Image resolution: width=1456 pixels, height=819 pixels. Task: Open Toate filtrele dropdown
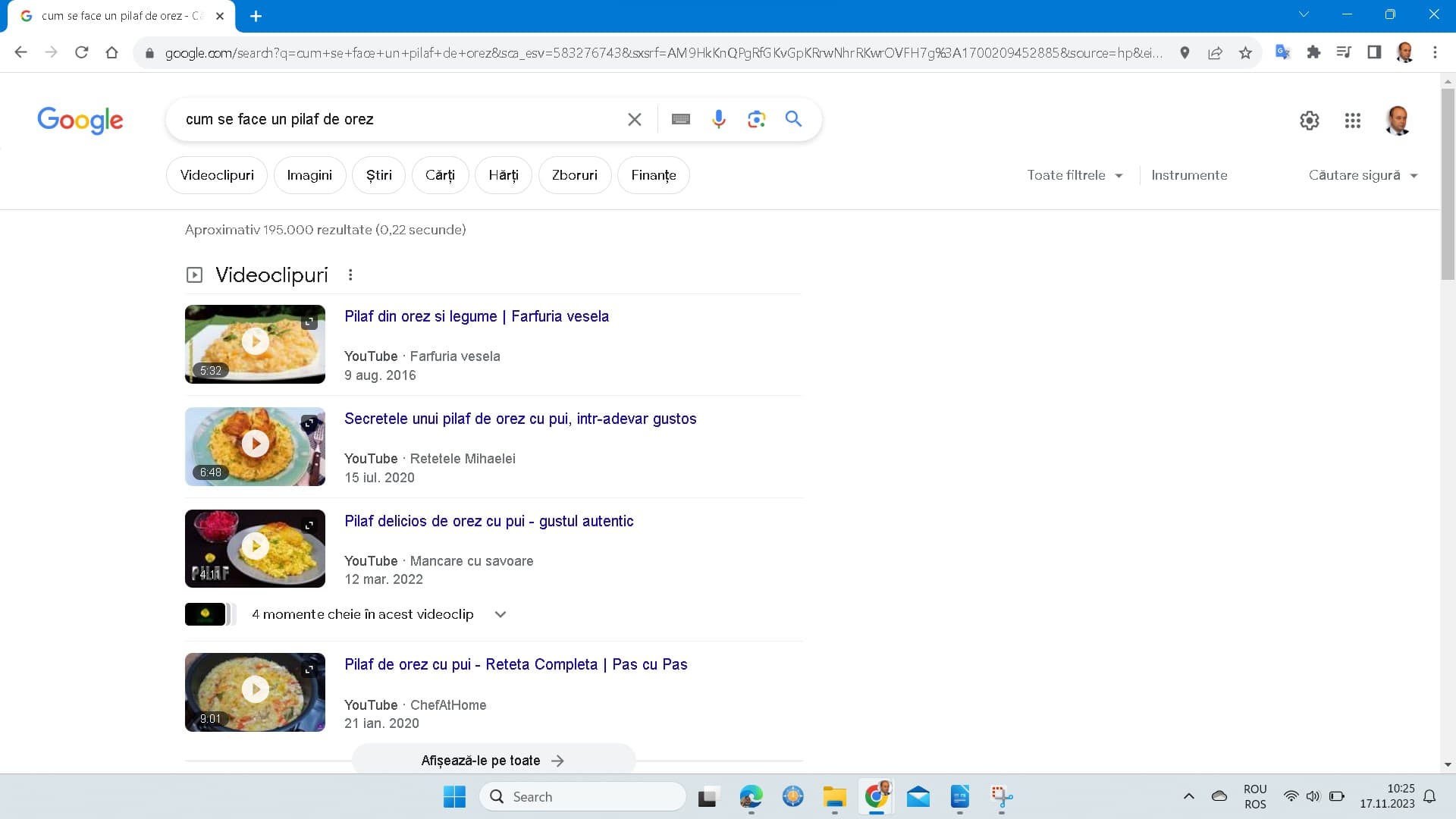pos(1075,175)
